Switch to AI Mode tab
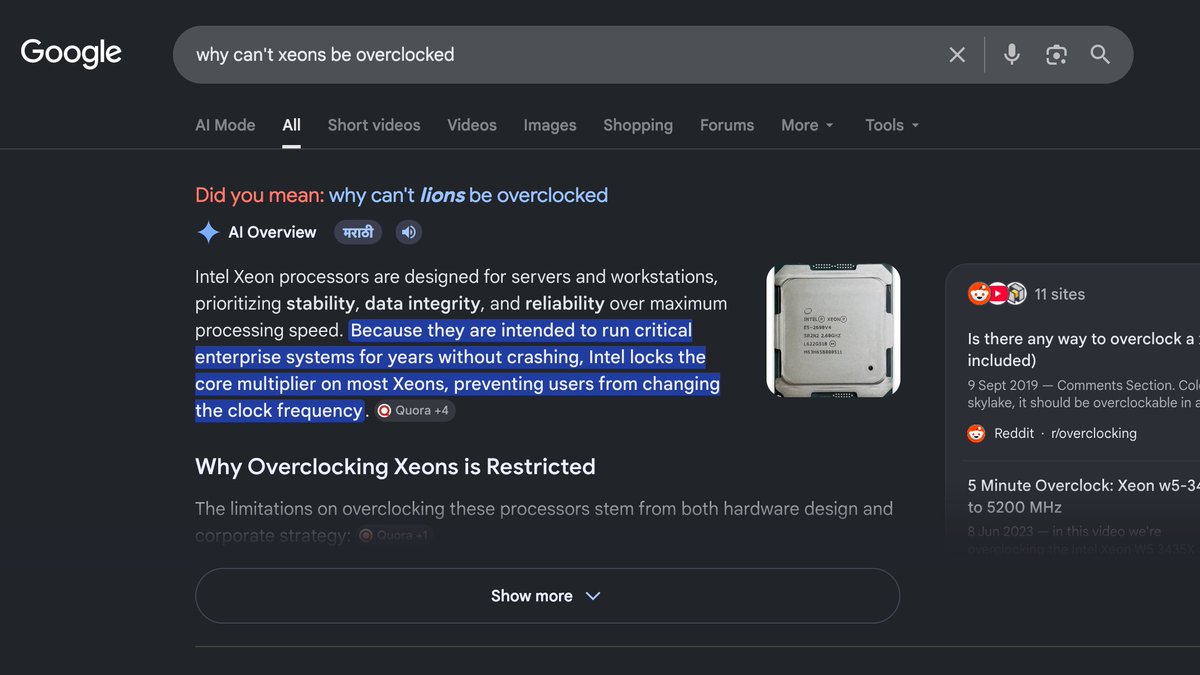 (x=225, y=125)
